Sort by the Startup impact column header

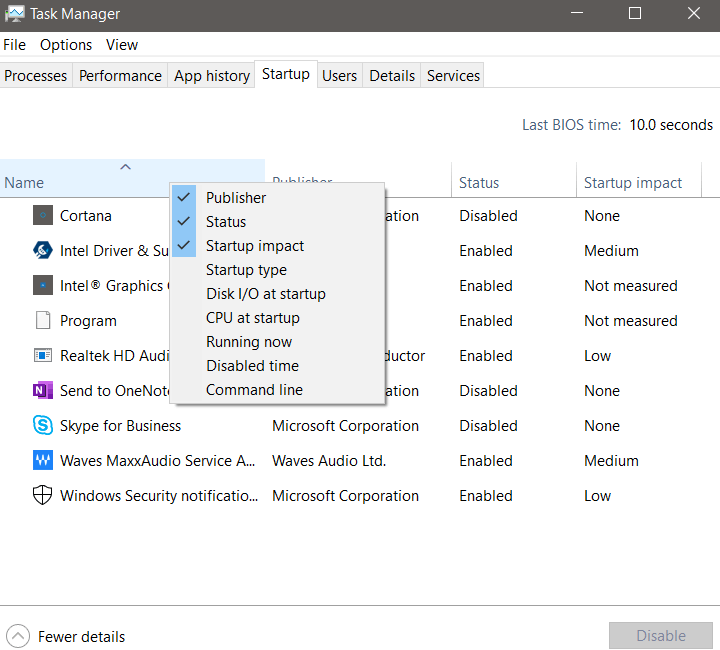point(639,180)
